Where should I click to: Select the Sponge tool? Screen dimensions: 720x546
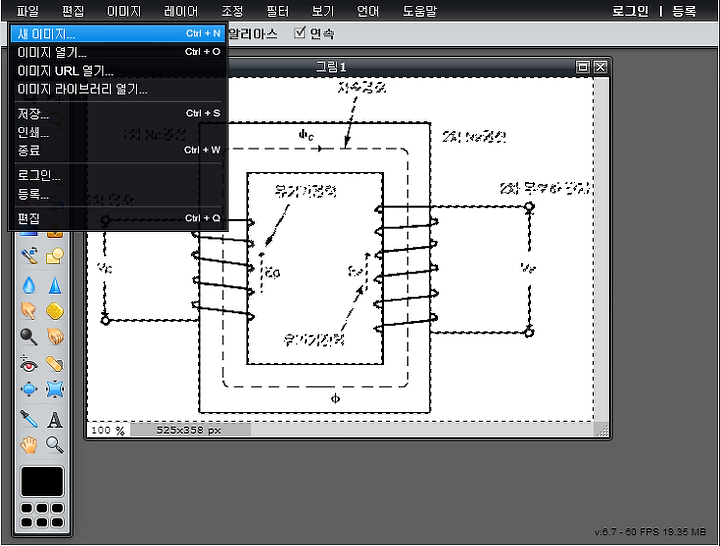click(x=55, y=311)
